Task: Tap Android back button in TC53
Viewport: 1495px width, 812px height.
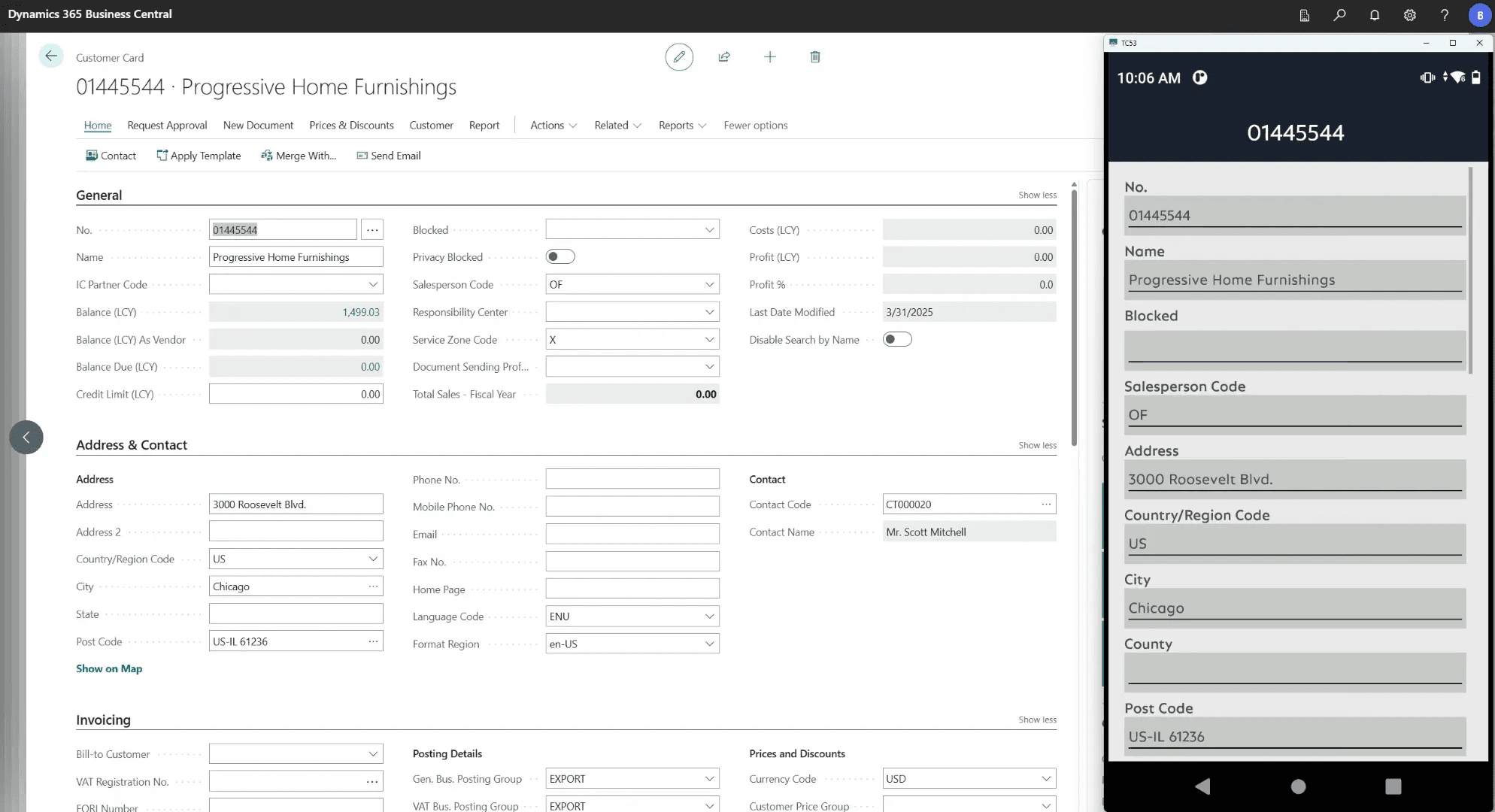Action: coord(1202,786)
